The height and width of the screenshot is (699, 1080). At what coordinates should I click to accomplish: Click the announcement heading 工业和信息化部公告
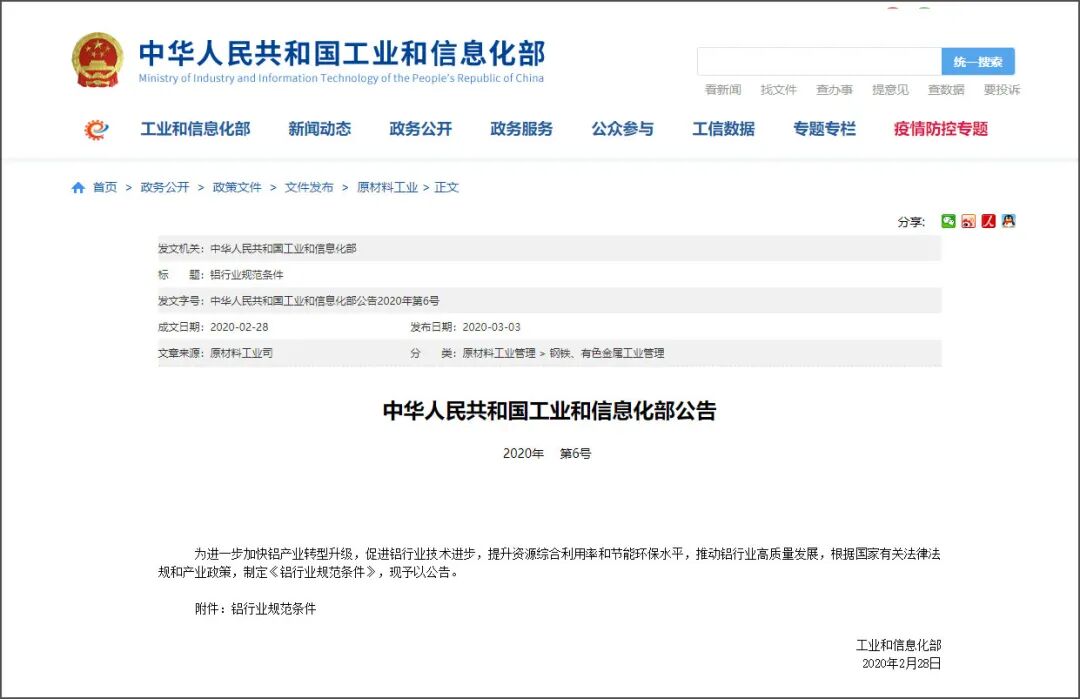tap(549, 411)
